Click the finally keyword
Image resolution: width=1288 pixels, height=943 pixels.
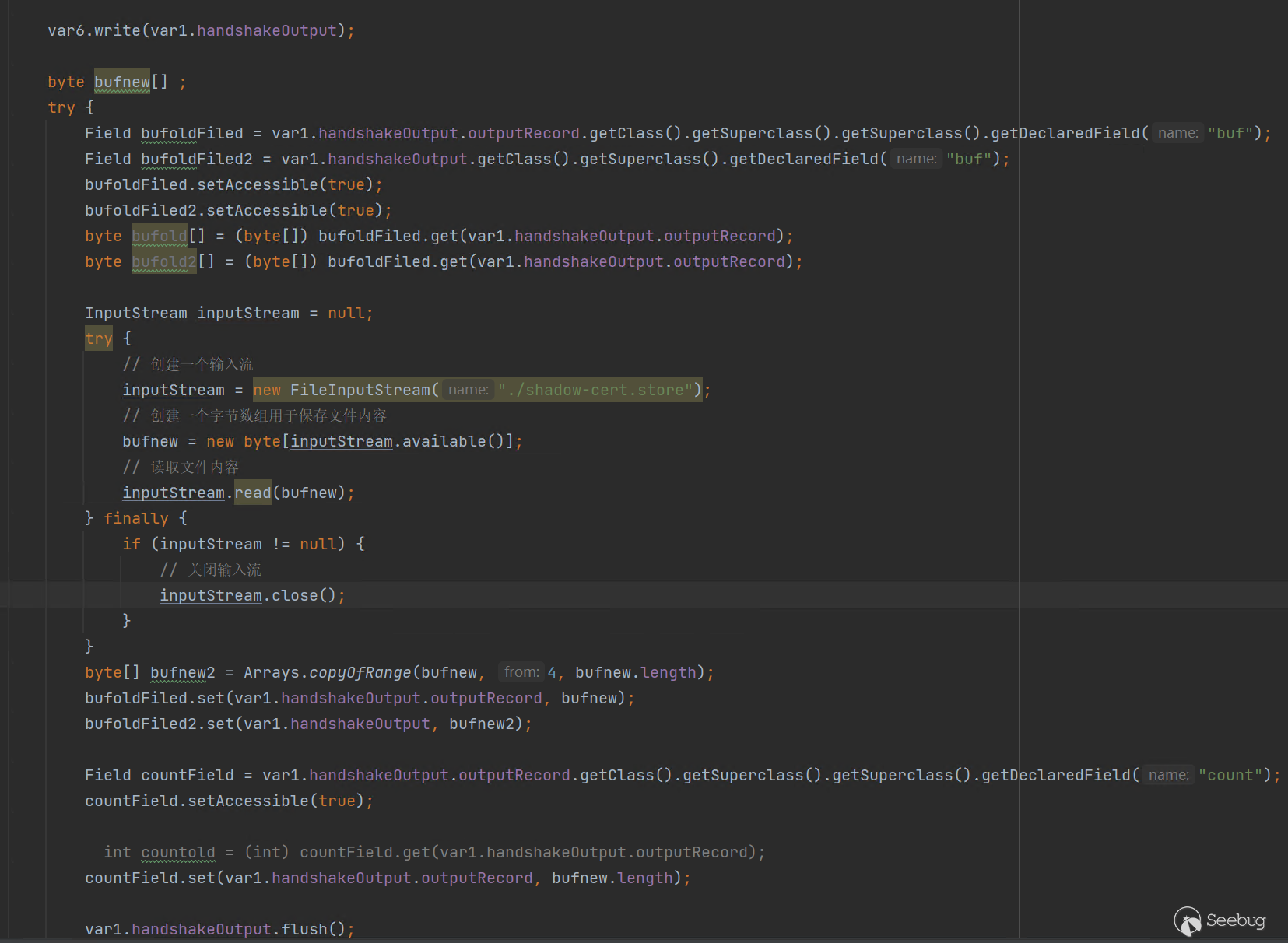pos(136,518)
